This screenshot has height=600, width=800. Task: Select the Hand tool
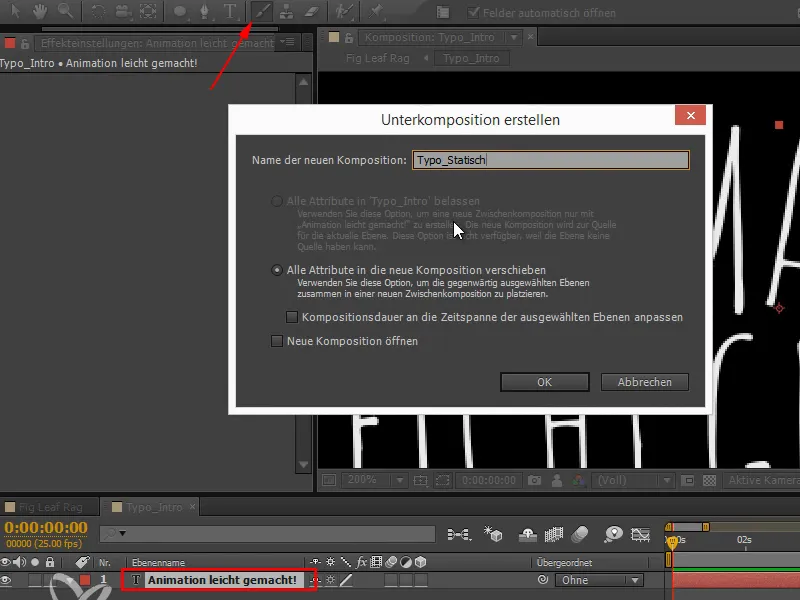pyautogui.click(x=40, y=11)
